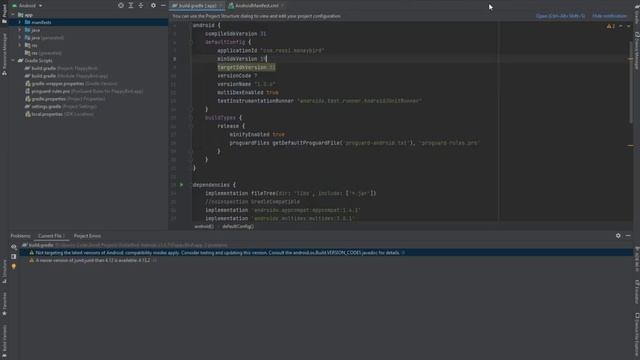This screenshot has width=640, height=360.
Task: Expand the manifests folder
Action: 20,22
